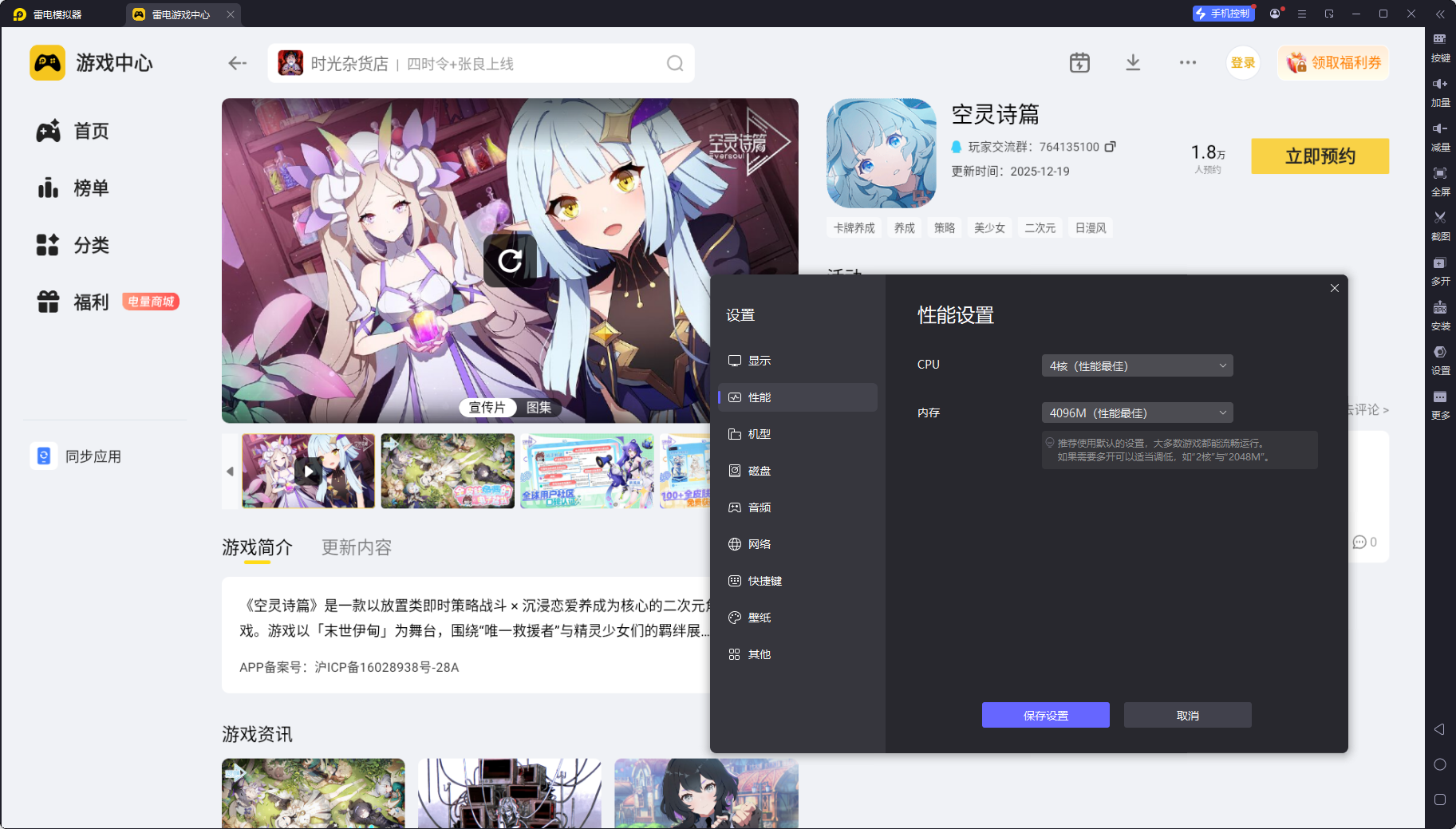Click the magnifier search icon
Screen dimensions: 1456x829
click(675, 63)
